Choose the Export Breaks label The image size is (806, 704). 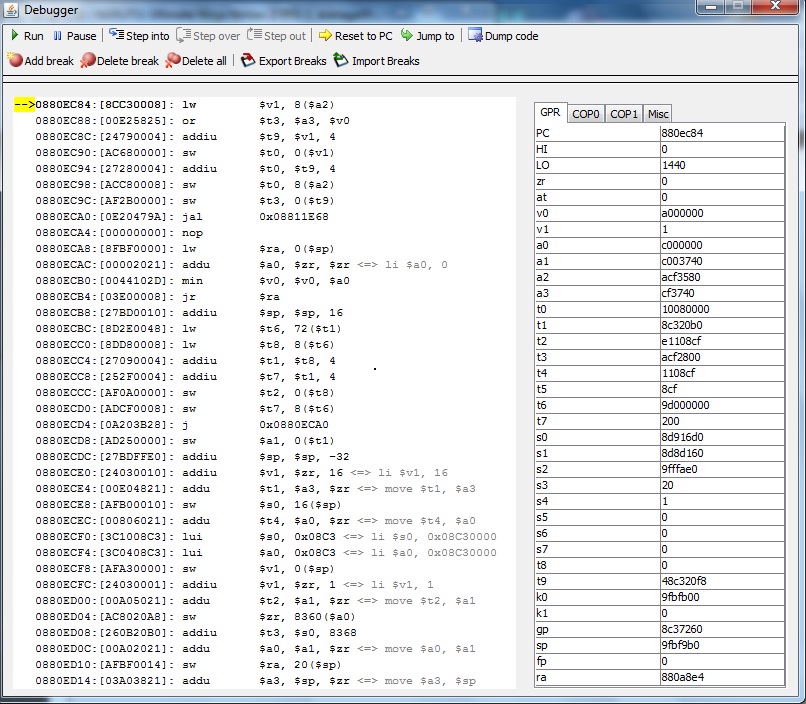click(292, 61)
